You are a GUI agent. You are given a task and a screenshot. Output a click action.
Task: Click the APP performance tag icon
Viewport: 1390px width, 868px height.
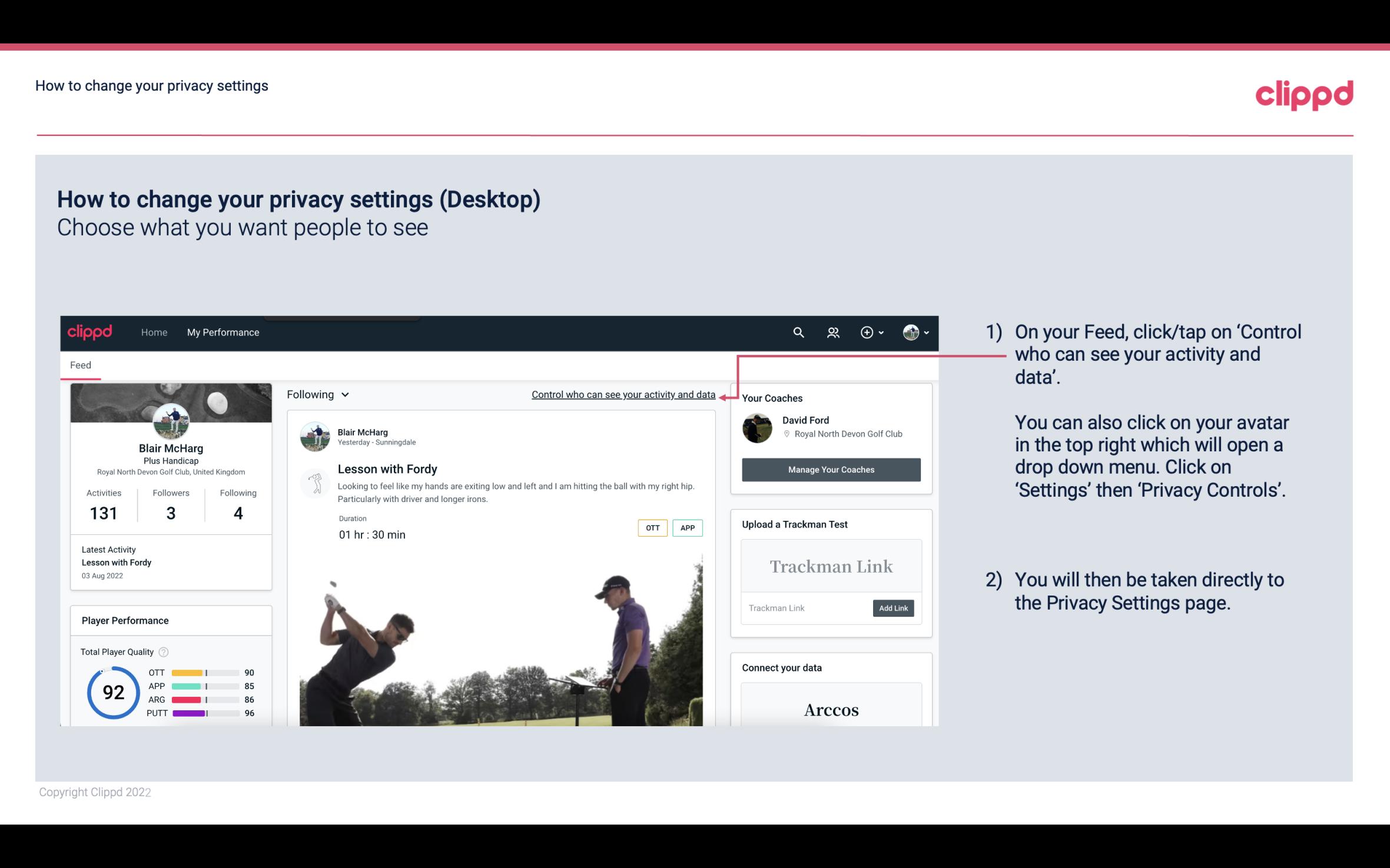pyautogui.click(x=688, y=527)
